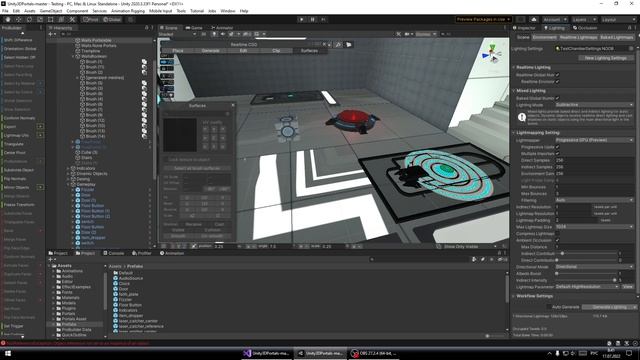Switch to the Occlusion tab
Viewport: 640px width, 360px height.
click(585, 28)
